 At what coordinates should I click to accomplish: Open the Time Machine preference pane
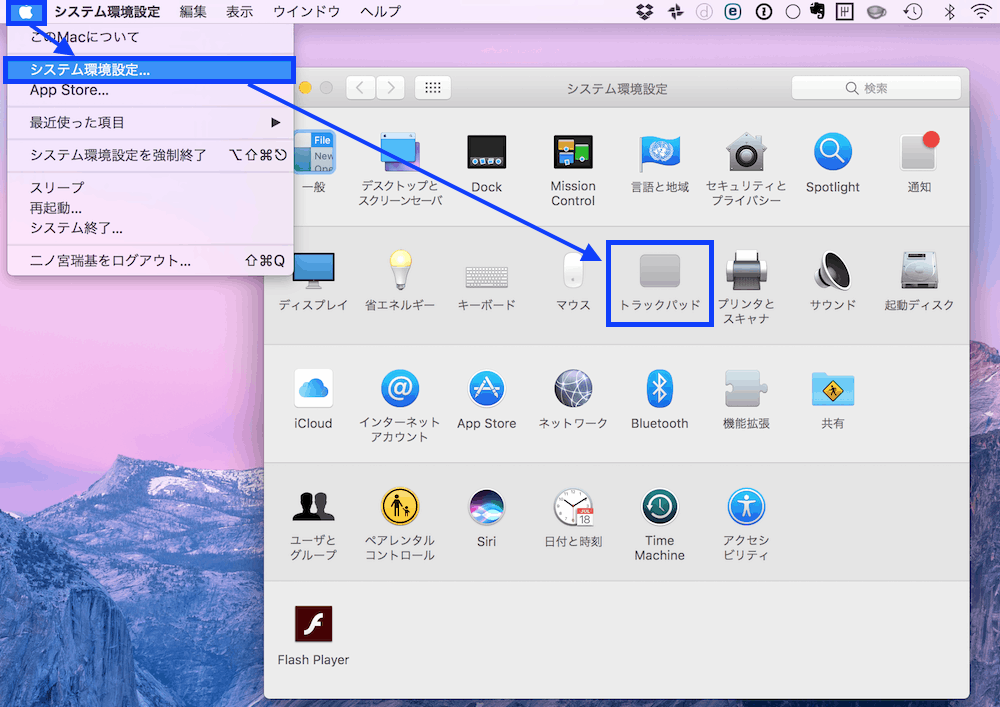659,524
